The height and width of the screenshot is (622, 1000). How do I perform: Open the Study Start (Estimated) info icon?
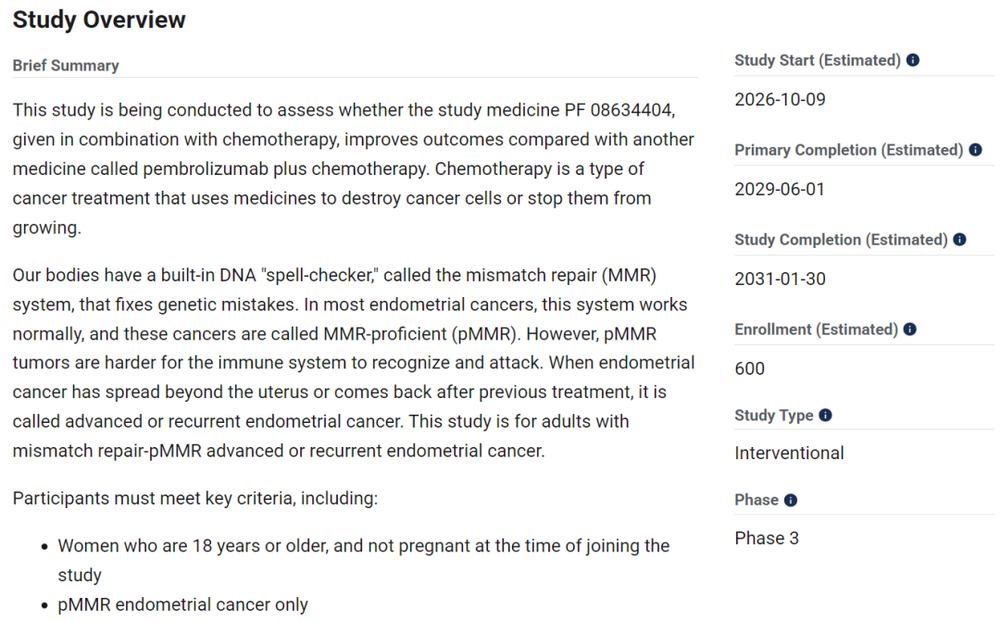coord(913,60)
